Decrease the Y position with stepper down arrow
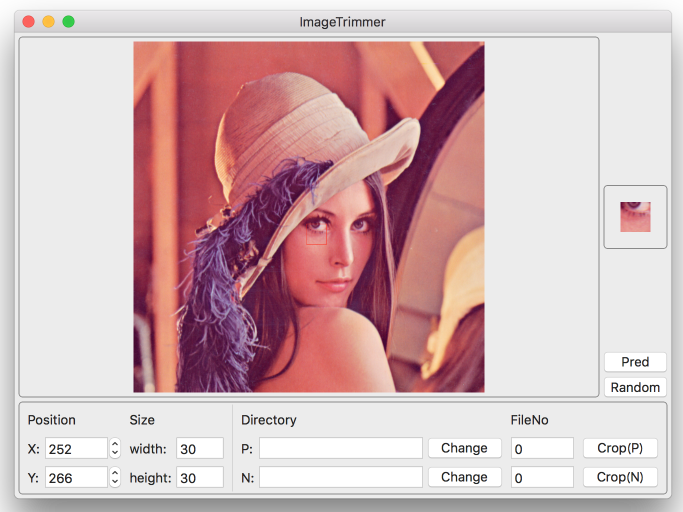 click(x=115, y=482)
